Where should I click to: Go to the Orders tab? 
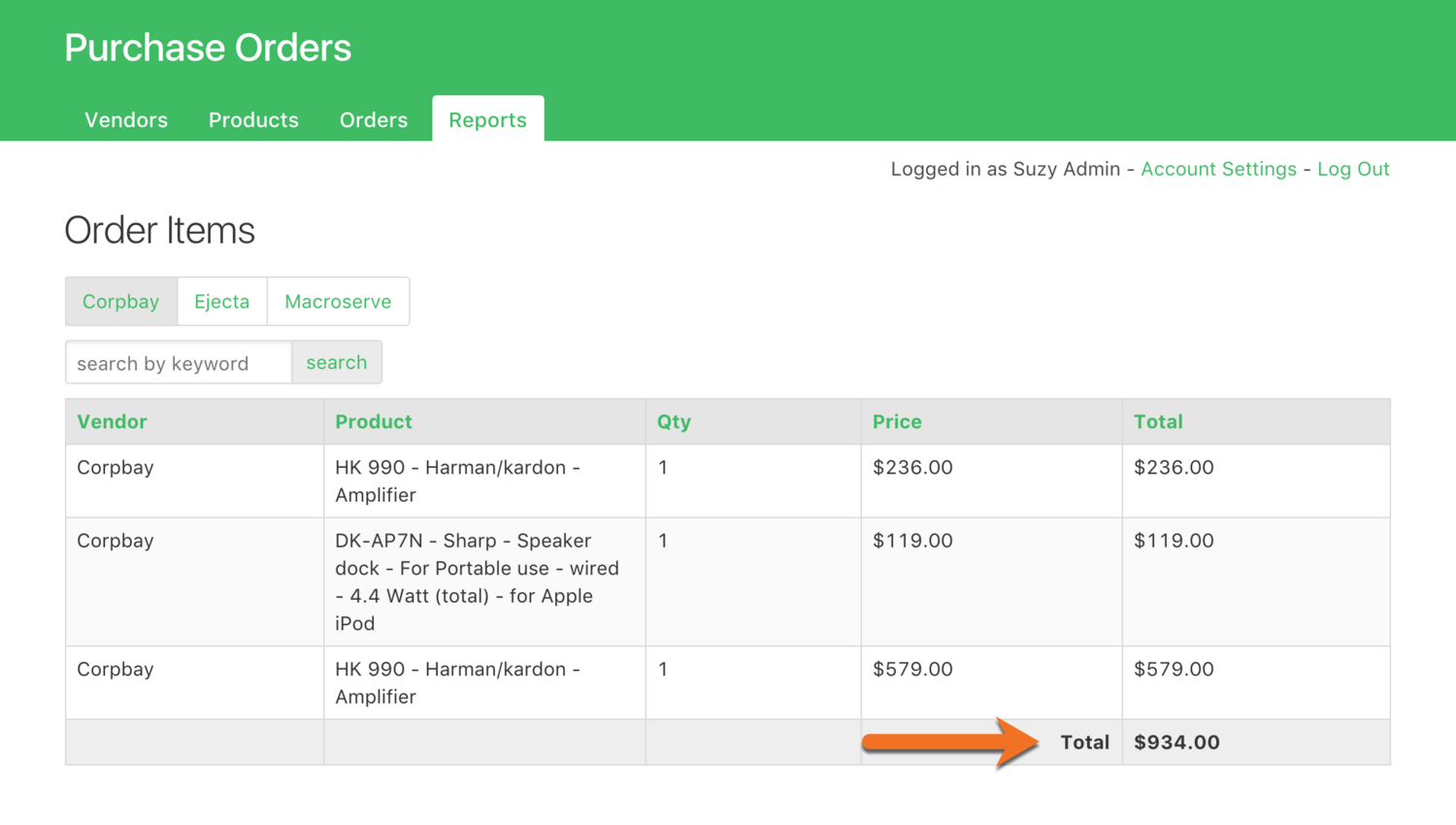374,120
